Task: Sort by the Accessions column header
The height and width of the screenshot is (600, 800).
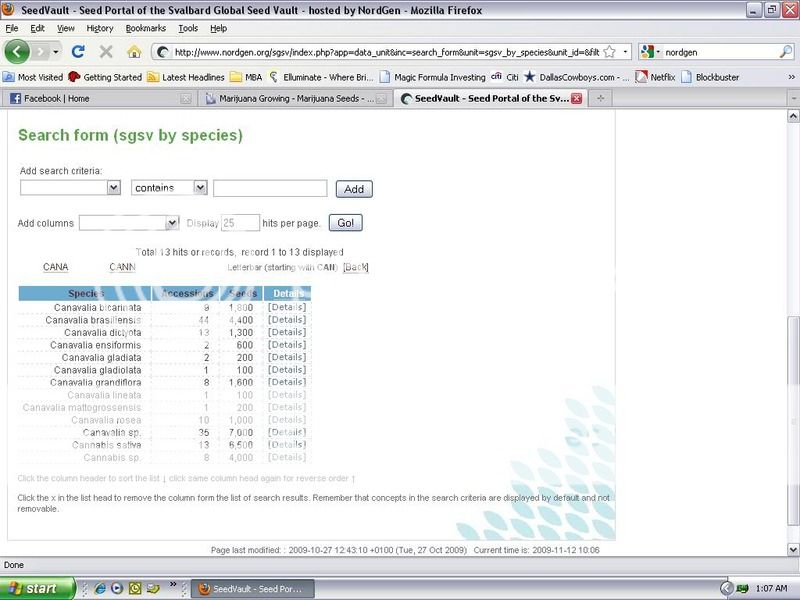Action: click(186, 293)
